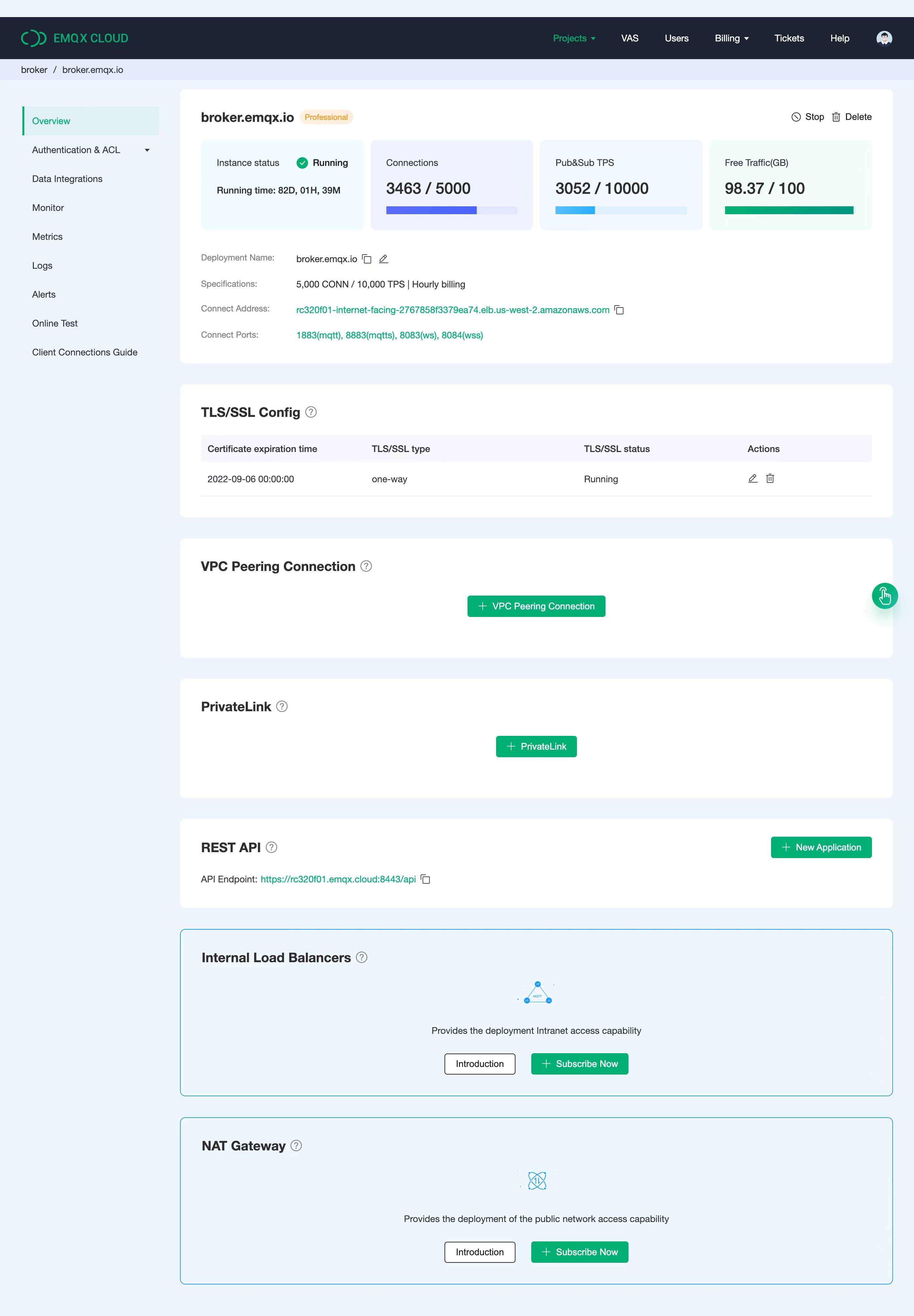Copy the deployment name
Viewport: 914px width, 1316px height.
[x=367, y=259]
